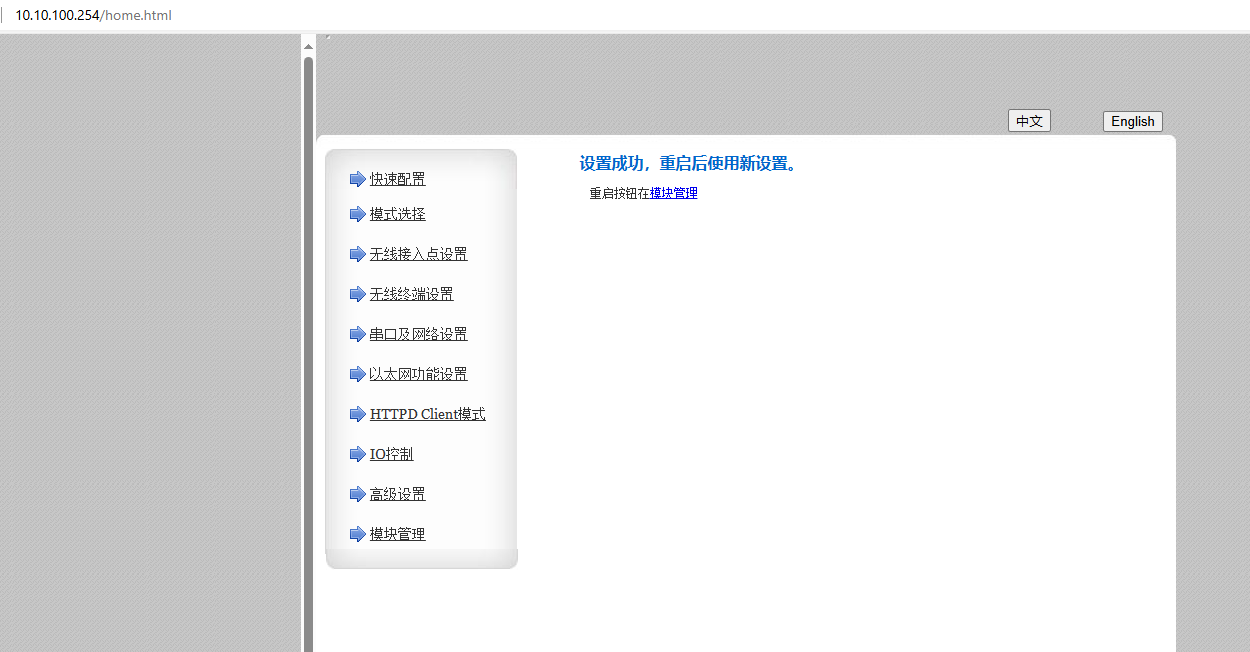This screenshot has width=1250, height=652.
Task: Click the arrow icon next to IO控制
Action: [357, 454]
